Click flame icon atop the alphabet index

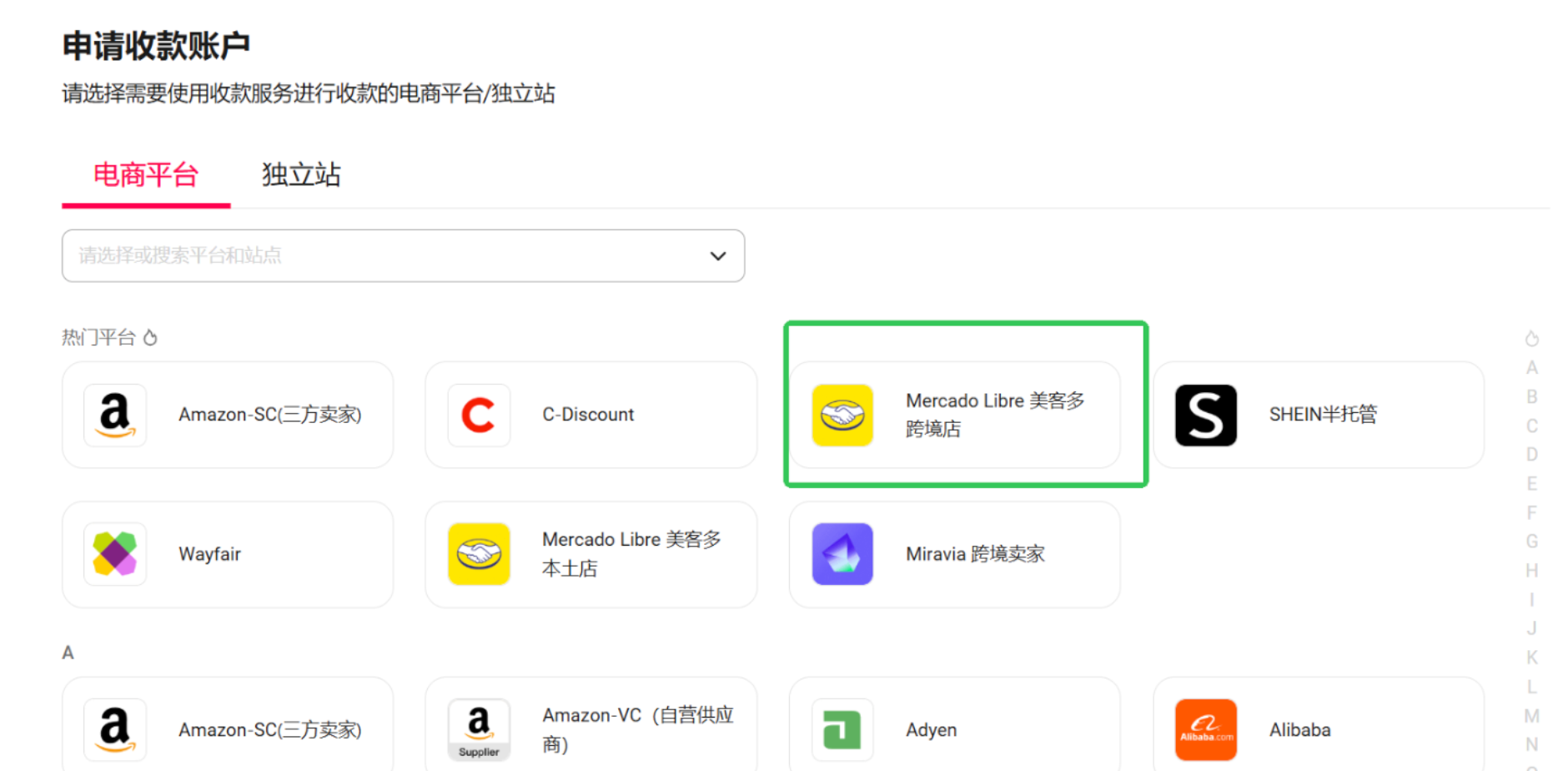[1531, 339]
